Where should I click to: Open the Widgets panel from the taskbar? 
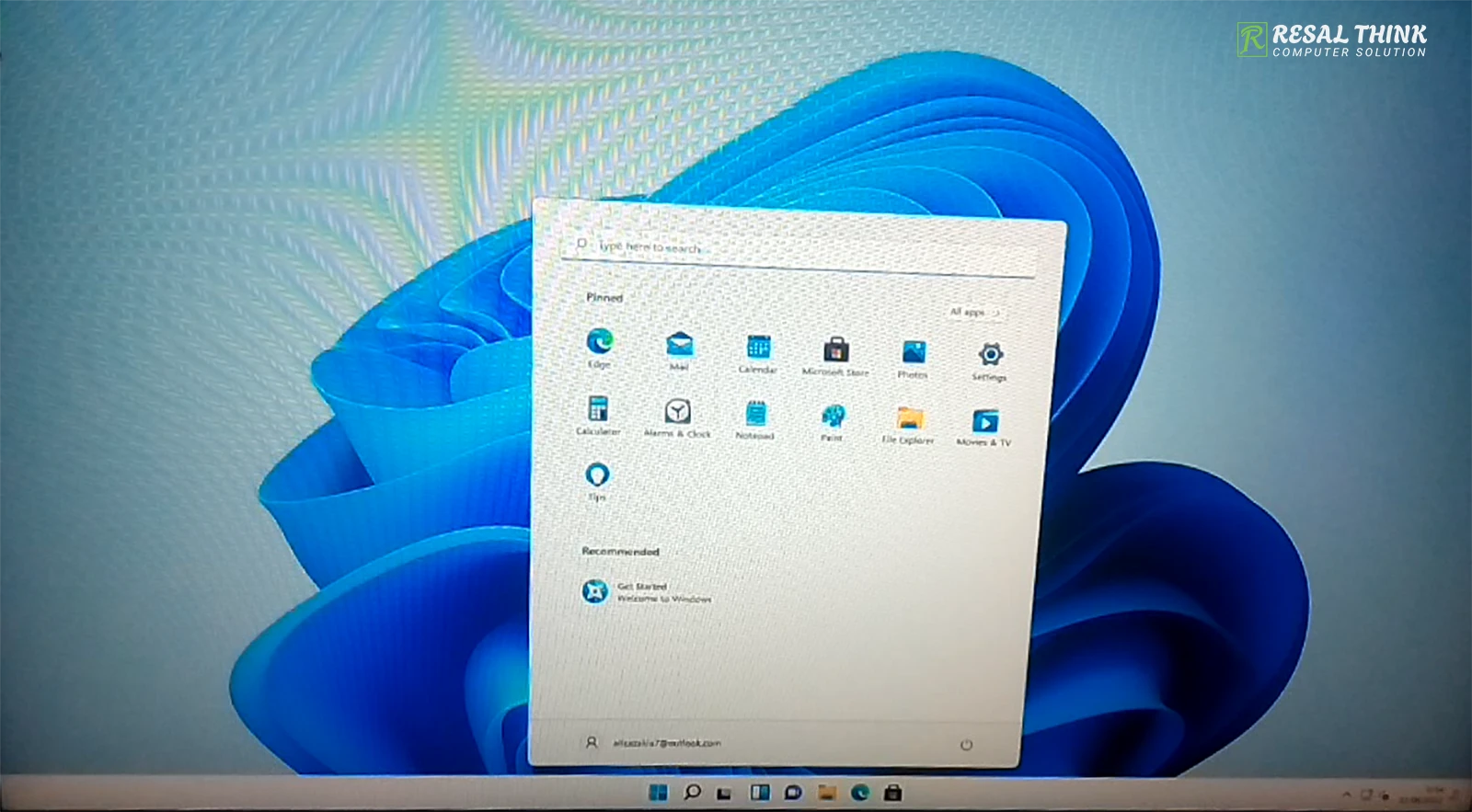pos(759,793)
